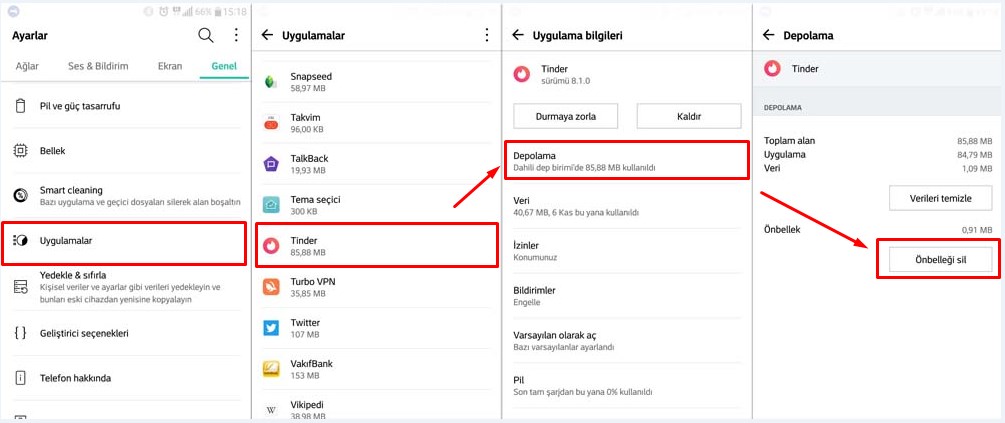Open Uygulamalar in the settings list
The height and width of the screenshot is (423, 1005).
point(124,241)
